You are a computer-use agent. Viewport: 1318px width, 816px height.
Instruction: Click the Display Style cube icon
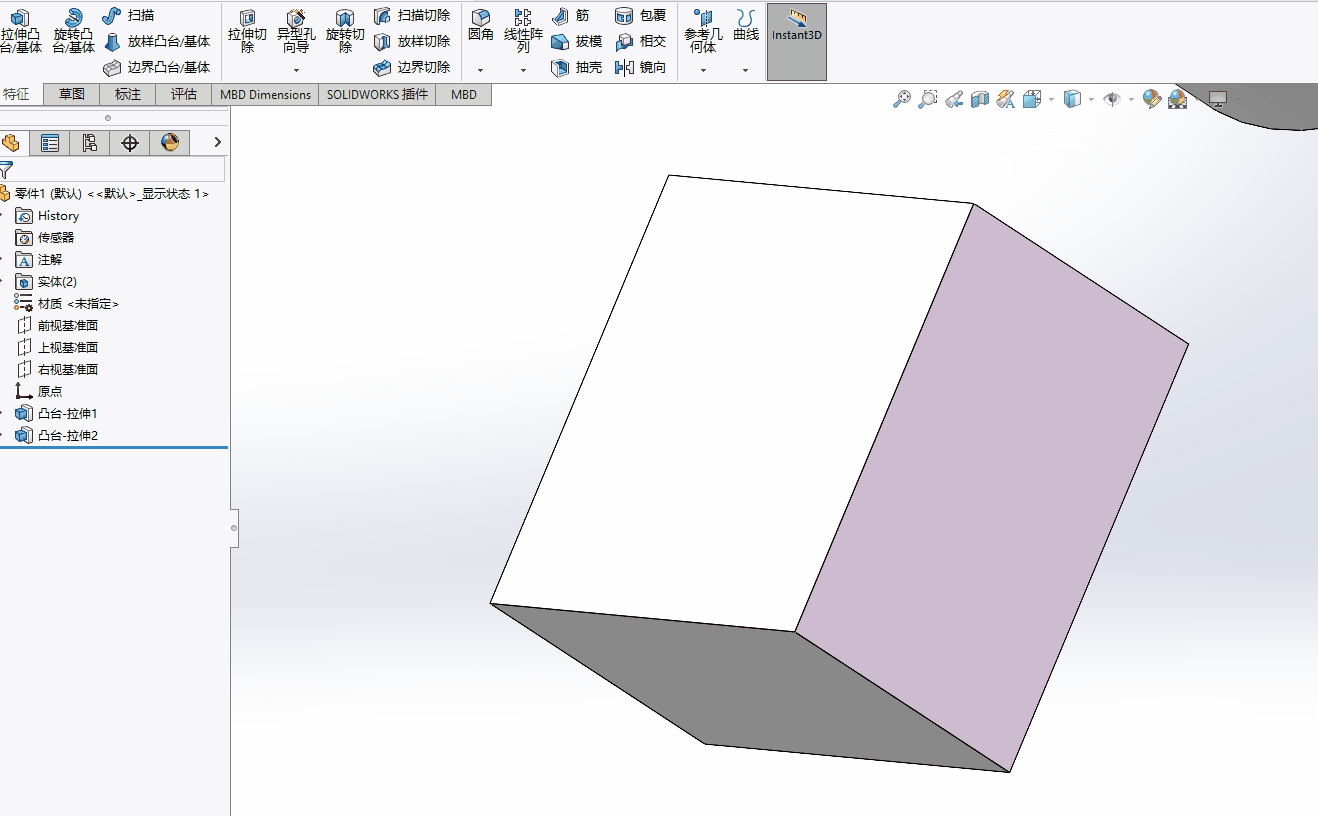coord(1072,99)
